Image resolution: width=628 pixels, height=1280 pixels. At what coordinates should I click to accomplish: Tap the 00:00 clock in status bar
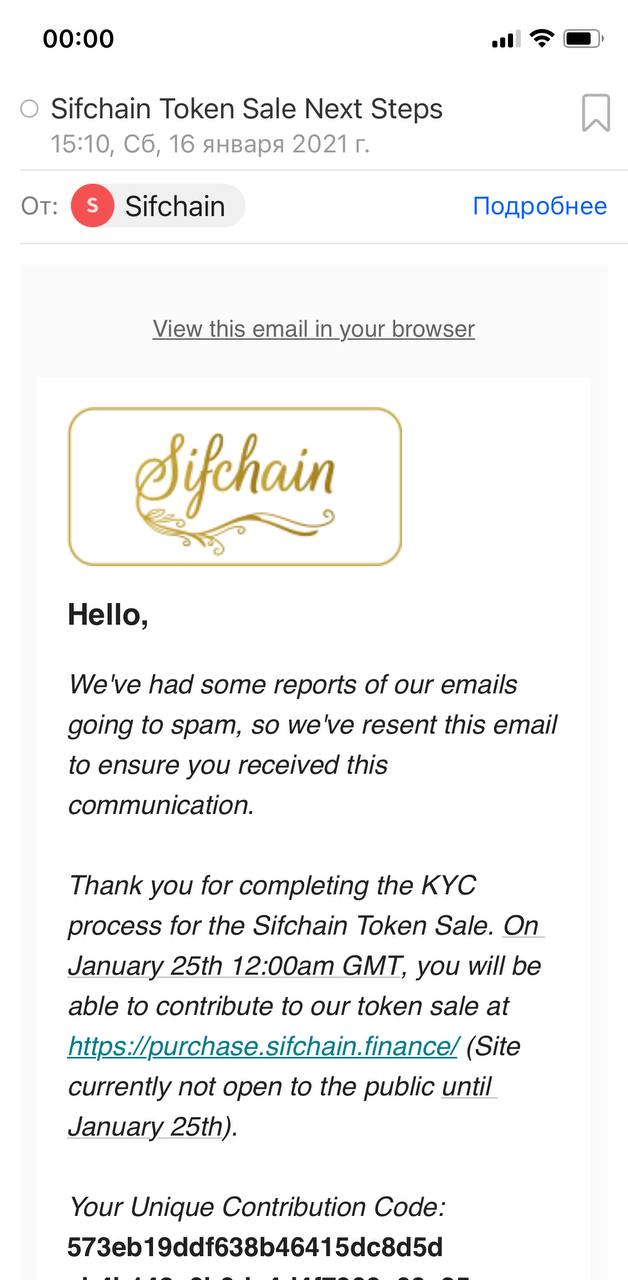coord(78,39)
